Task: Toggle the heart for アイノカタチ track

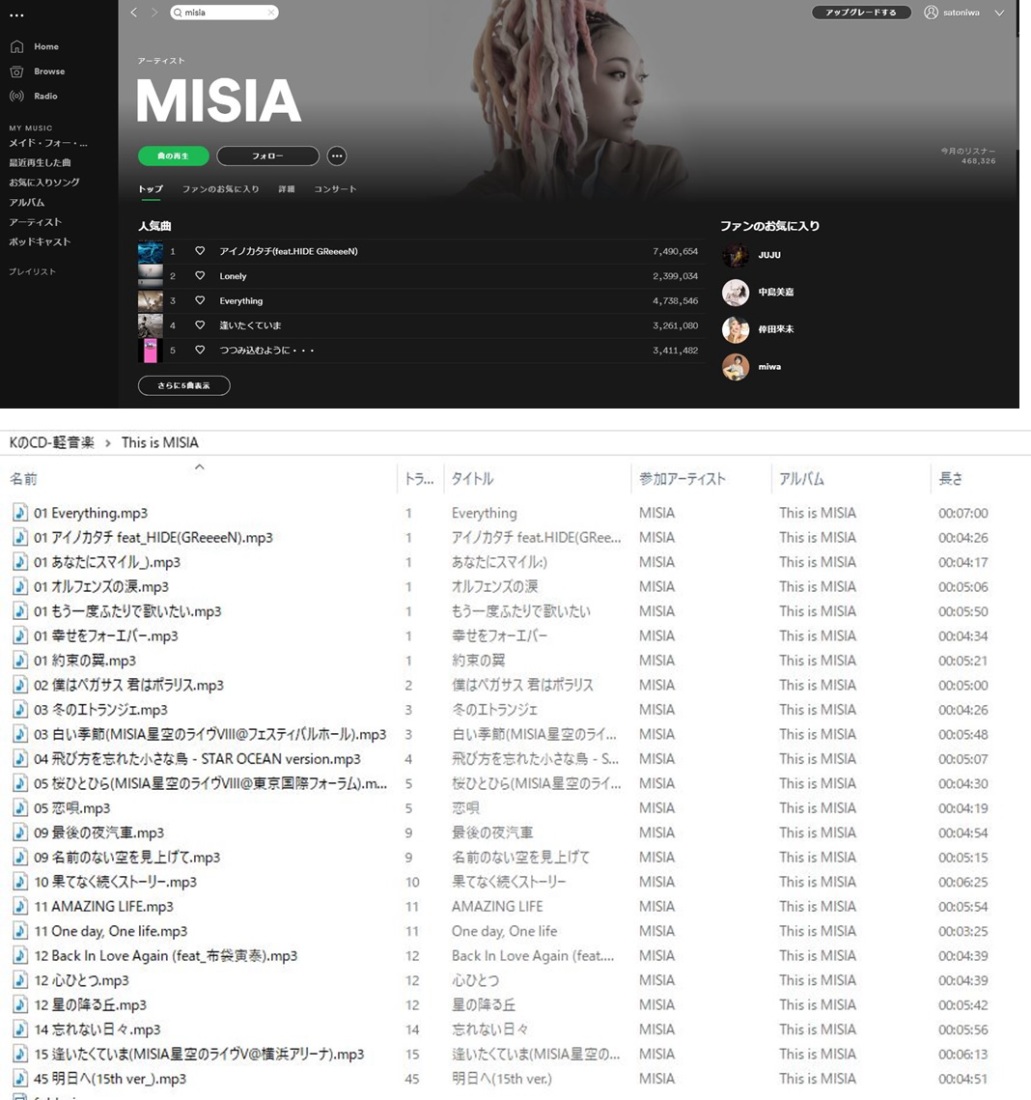Action: (x=200, y=250)
